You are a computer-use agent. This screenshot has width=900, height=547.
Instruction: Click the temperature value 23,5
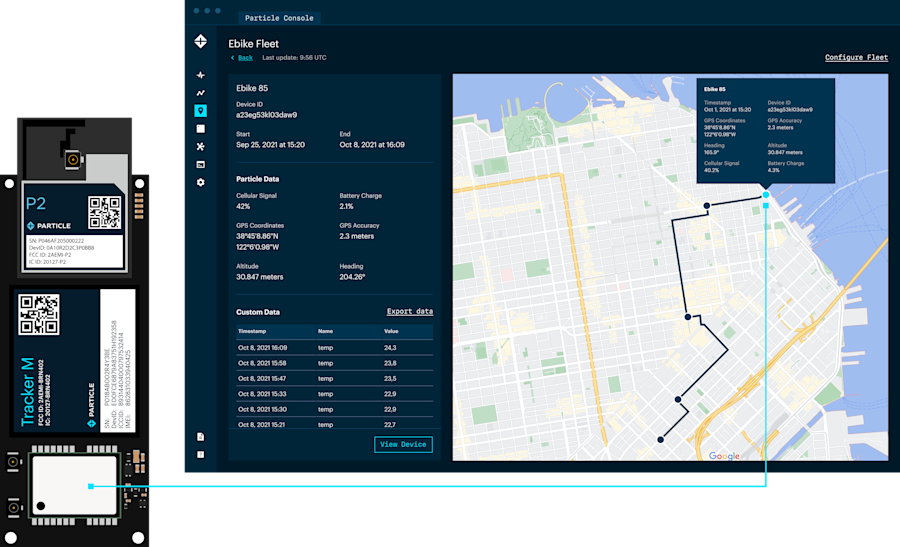pos(390,379)
